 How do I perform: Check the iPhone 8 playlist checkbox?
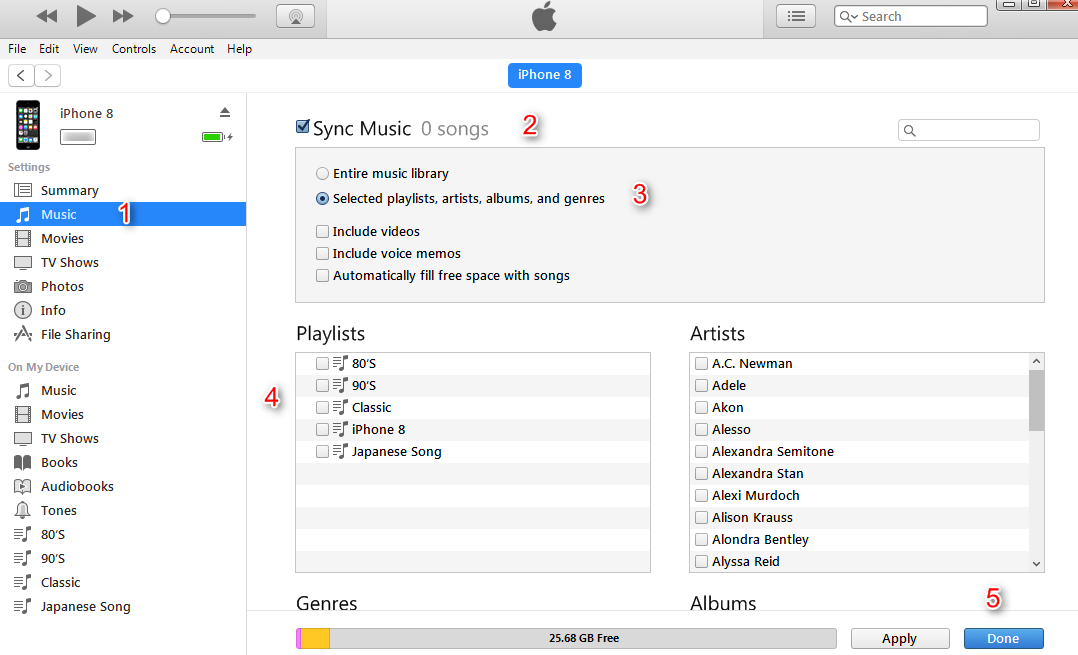[x=322, y=430]
